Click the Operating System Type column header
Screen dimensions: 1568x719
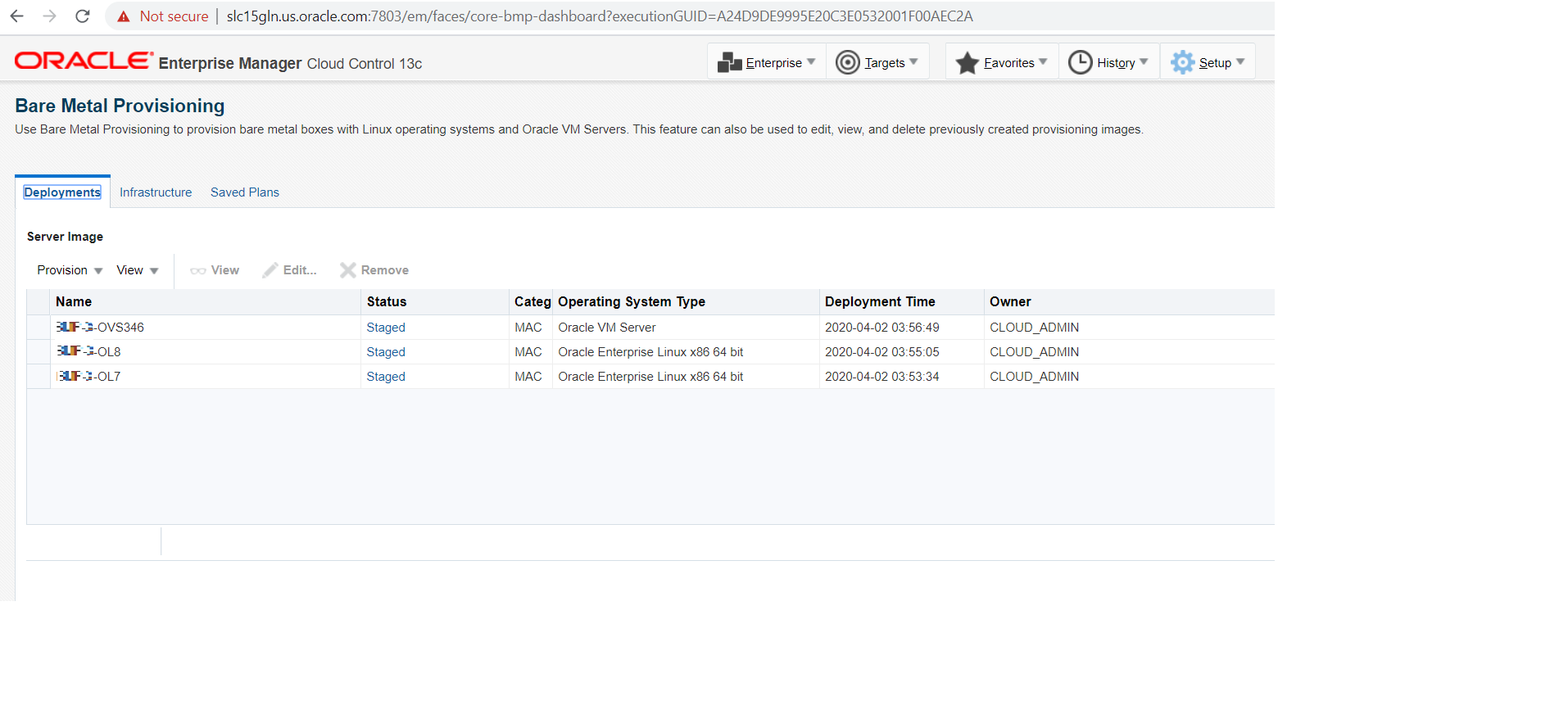coord(686,302)
